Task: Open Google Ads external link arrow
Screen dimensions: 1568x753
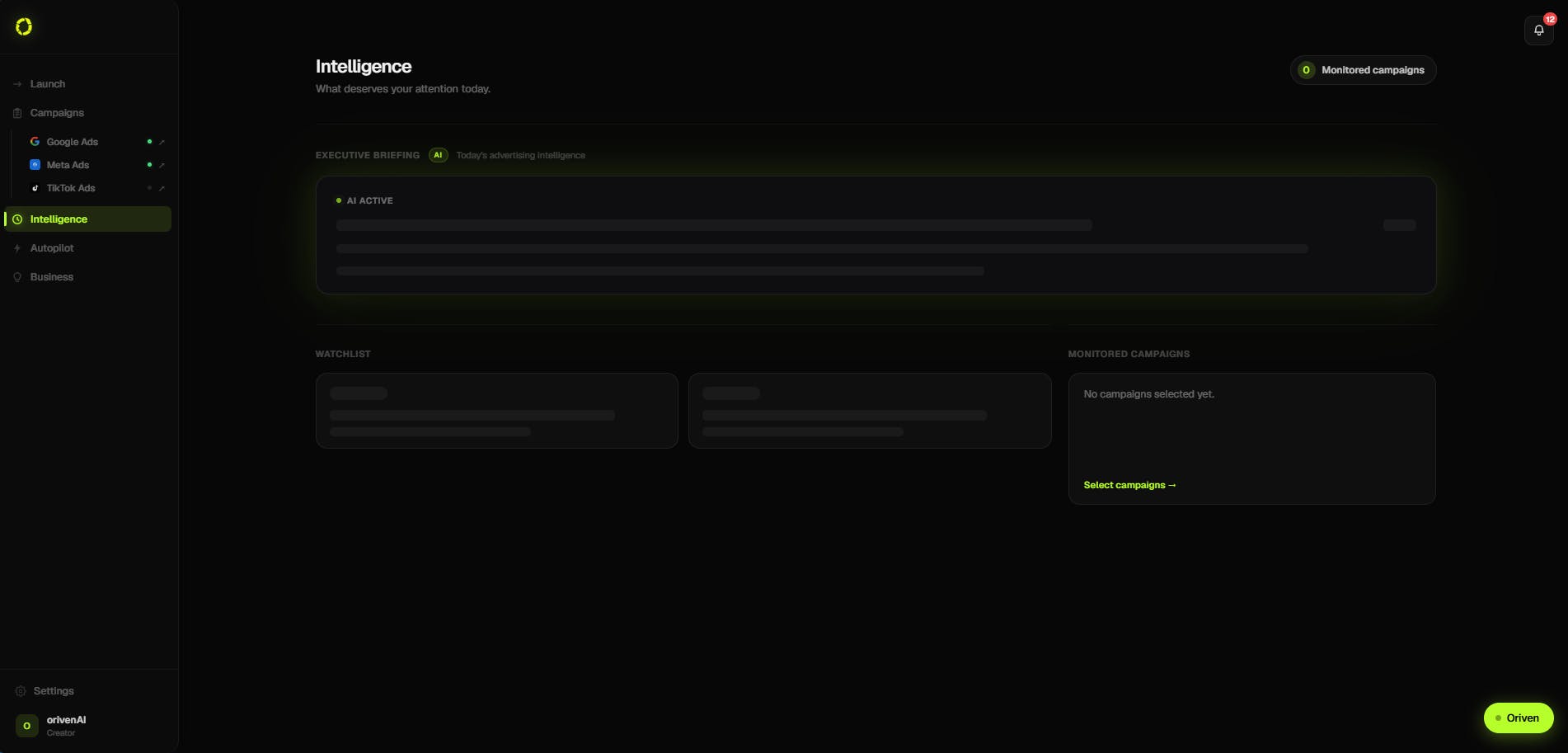Action: (x=162, y=142)
